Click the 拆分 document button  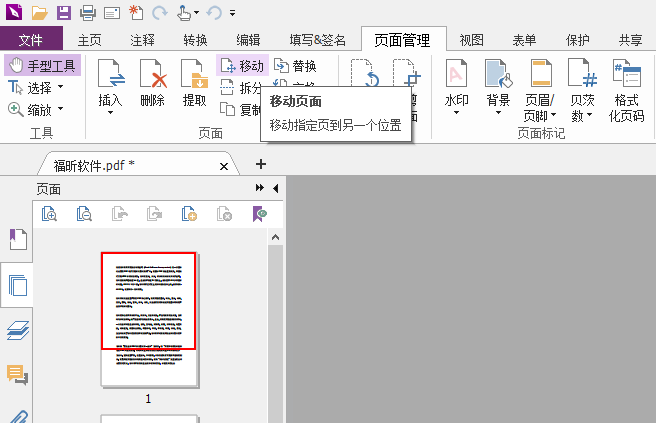pos(240,88)
